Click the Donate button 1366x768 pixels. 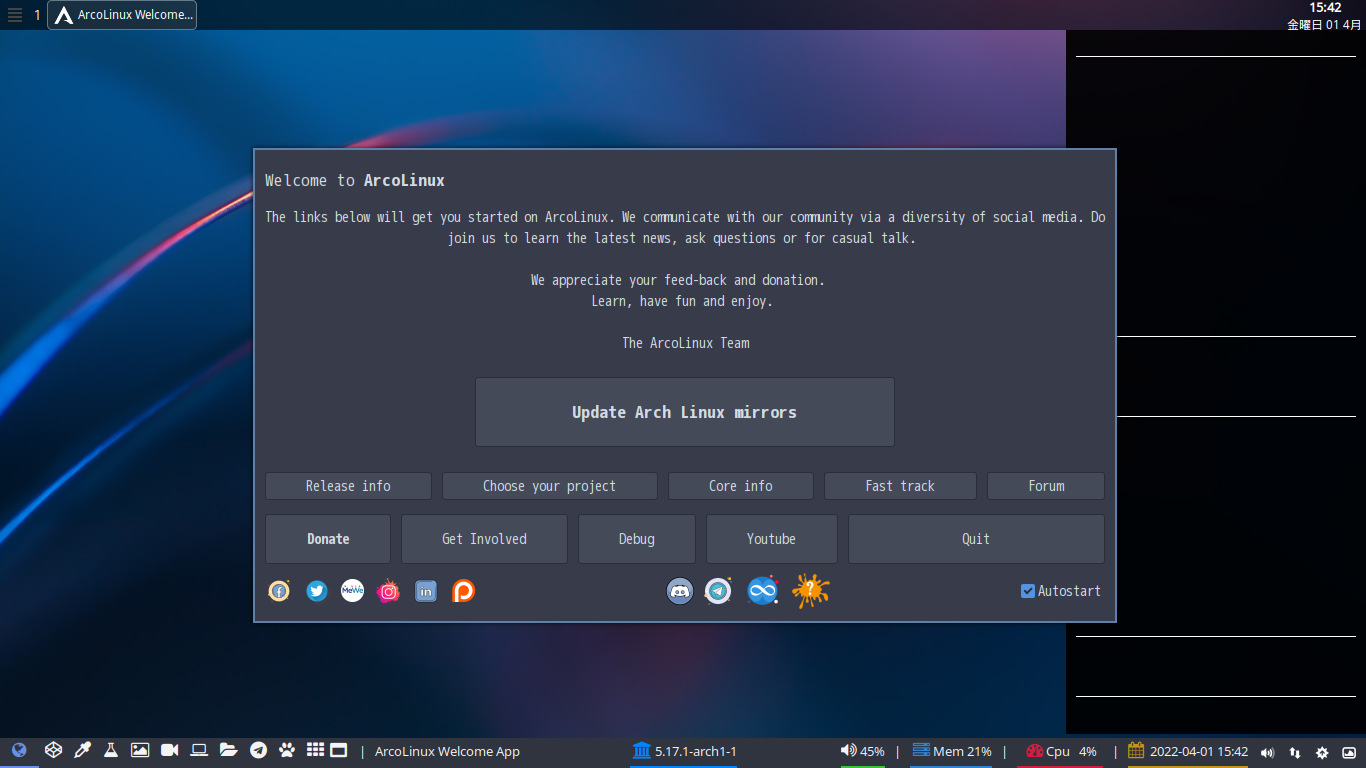click(x=328, y=539)
